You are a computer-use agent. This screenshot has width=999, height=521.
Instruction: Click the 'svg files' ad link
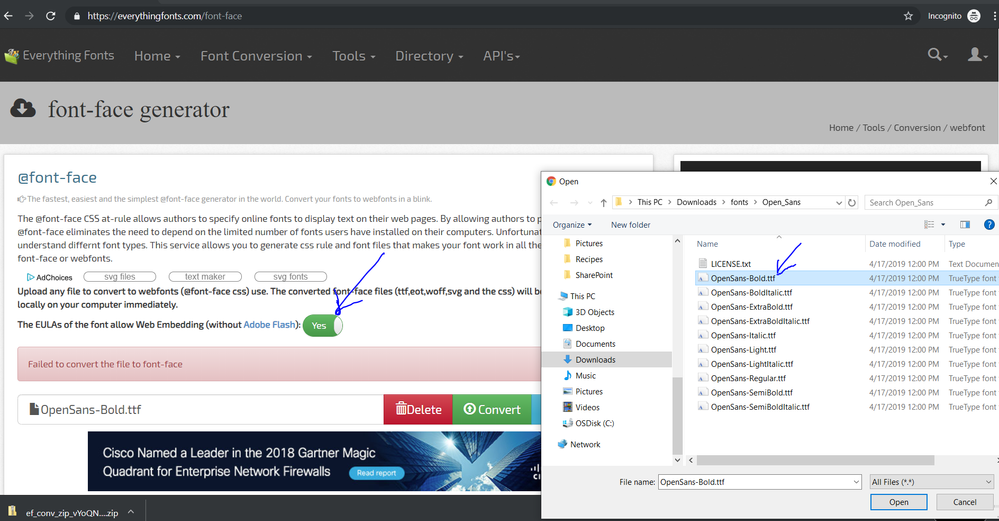[x=120, y=276]
